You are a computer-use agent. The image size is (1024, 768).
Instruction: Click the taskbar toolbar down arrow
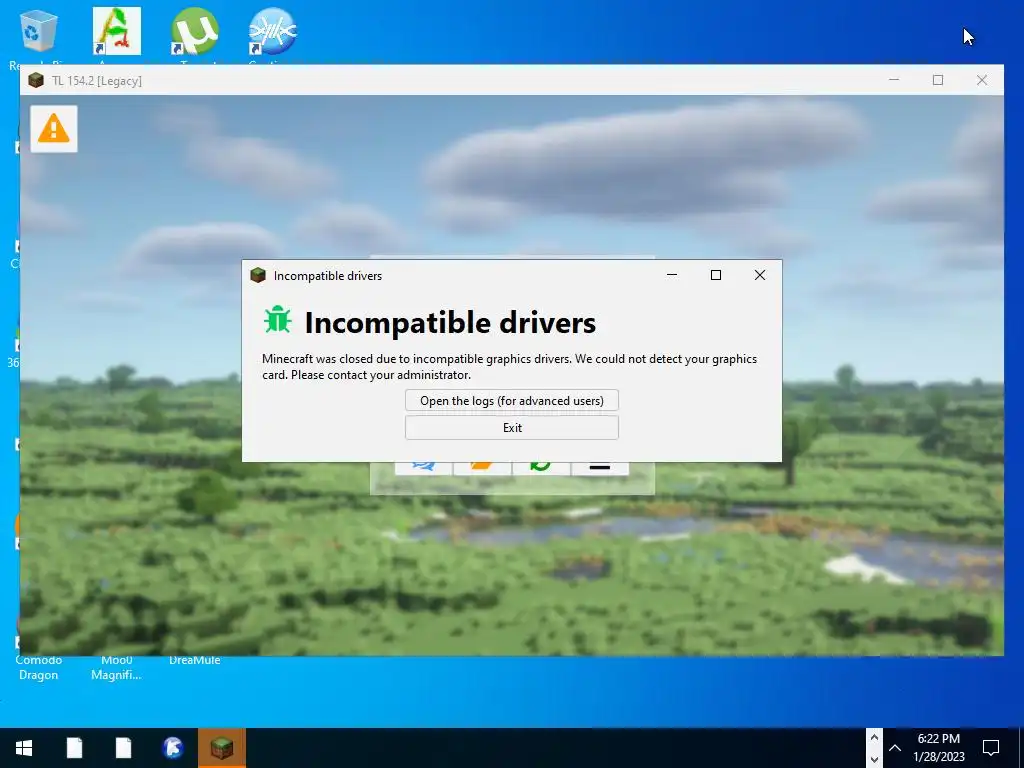tap(874, 759)
